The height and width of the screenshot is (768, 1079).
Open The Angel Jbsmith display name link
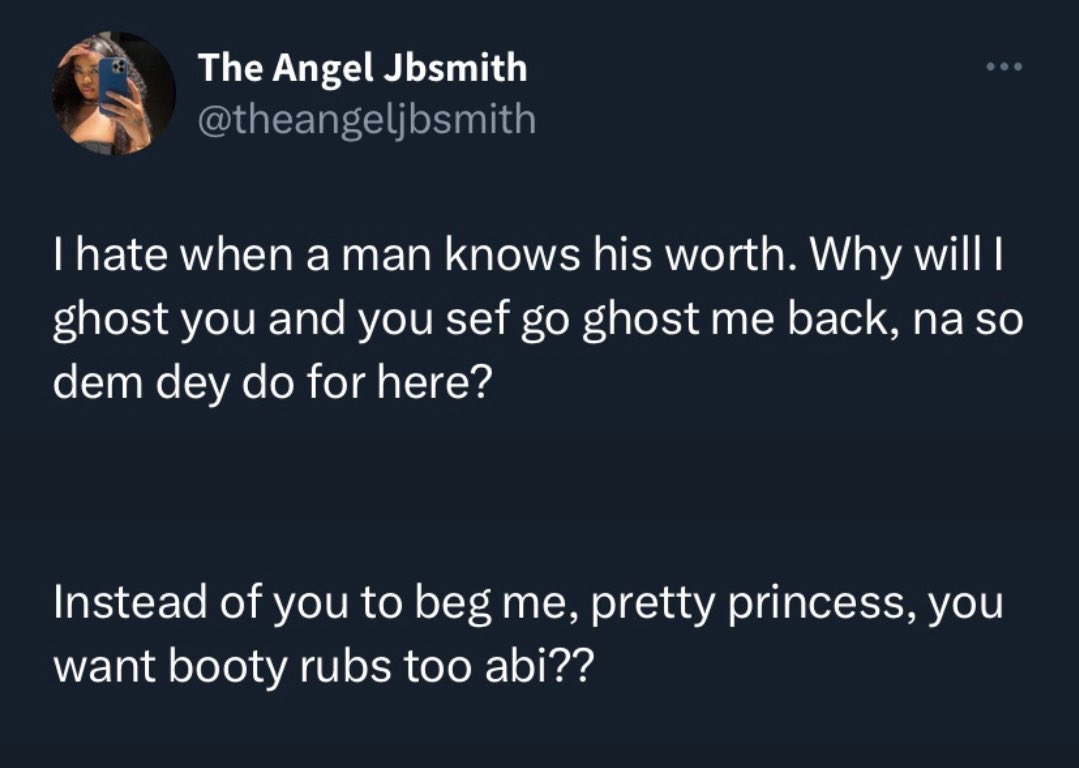(363, 67)
